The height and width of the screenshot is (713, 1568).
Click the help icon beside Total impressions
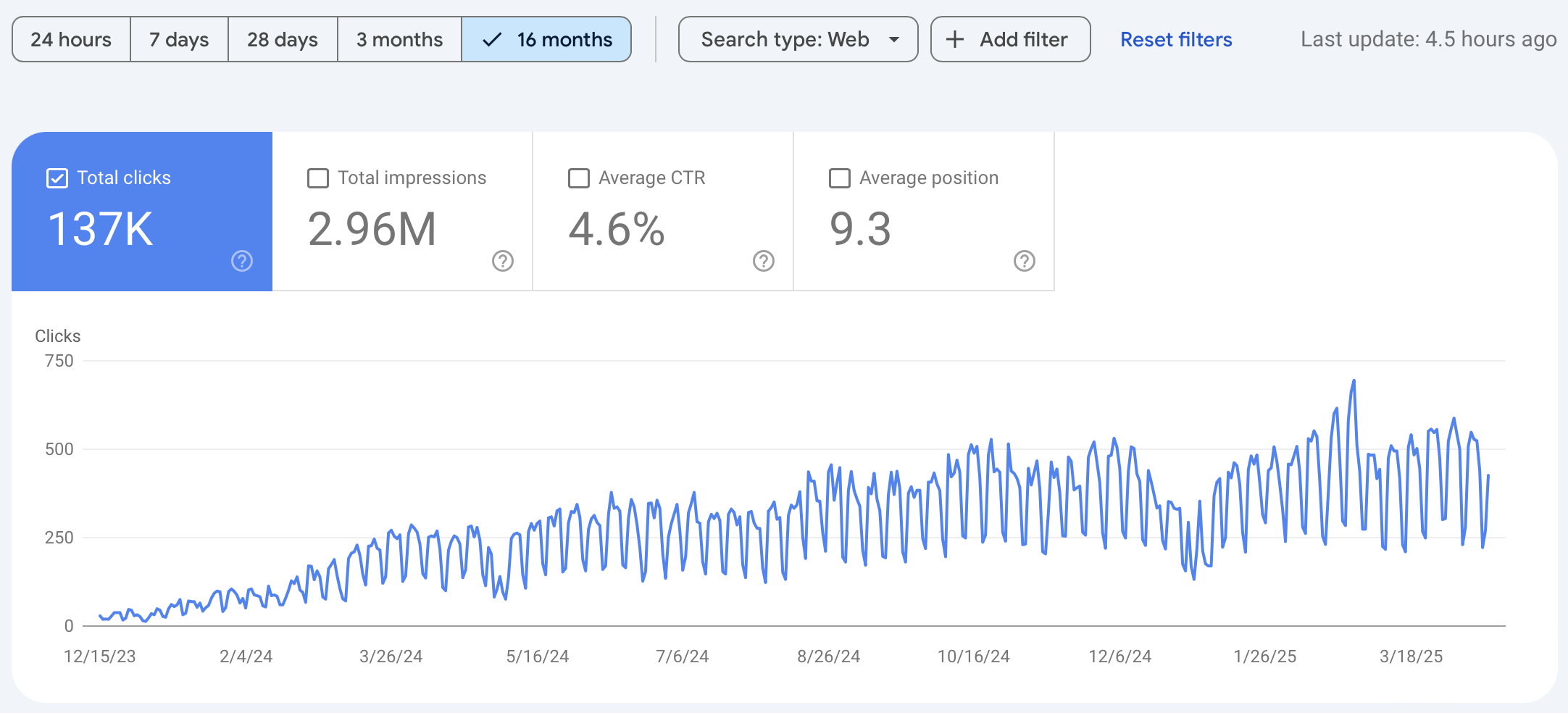(503, 261)
